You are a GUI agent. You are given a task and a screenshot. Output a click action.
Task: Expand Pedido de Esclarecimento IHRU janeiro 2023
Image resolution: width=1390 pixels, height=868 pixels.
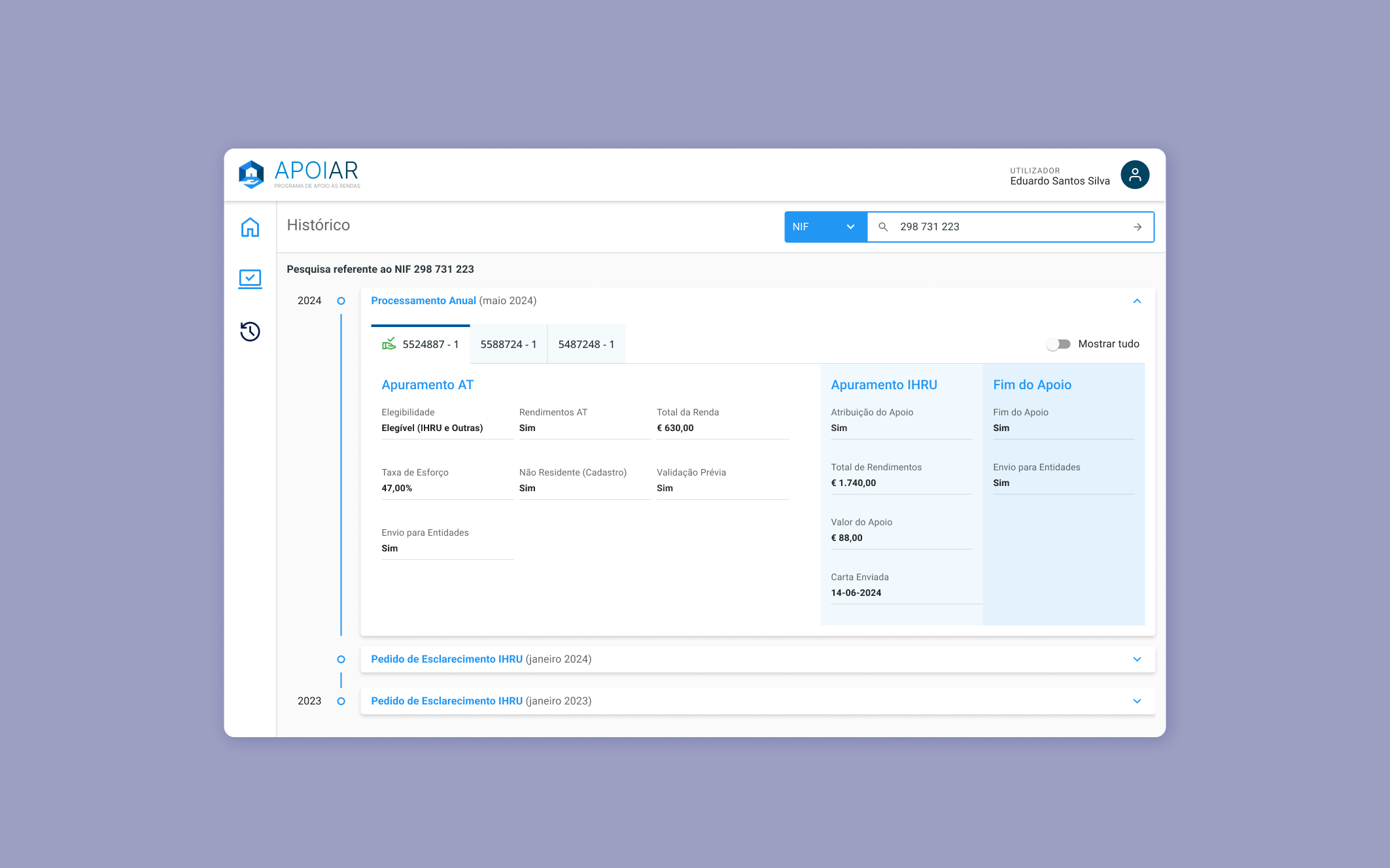(1137, 701)
